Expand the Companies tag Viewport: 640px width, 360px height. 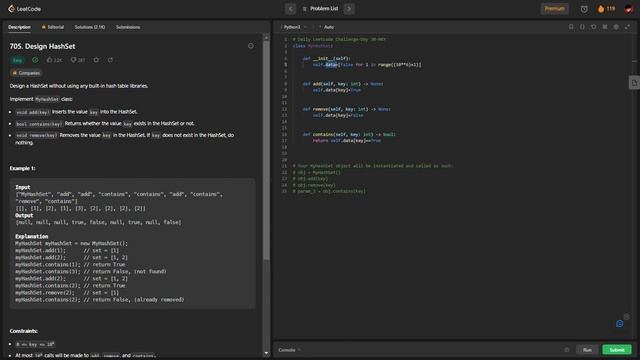pos(26,73)
